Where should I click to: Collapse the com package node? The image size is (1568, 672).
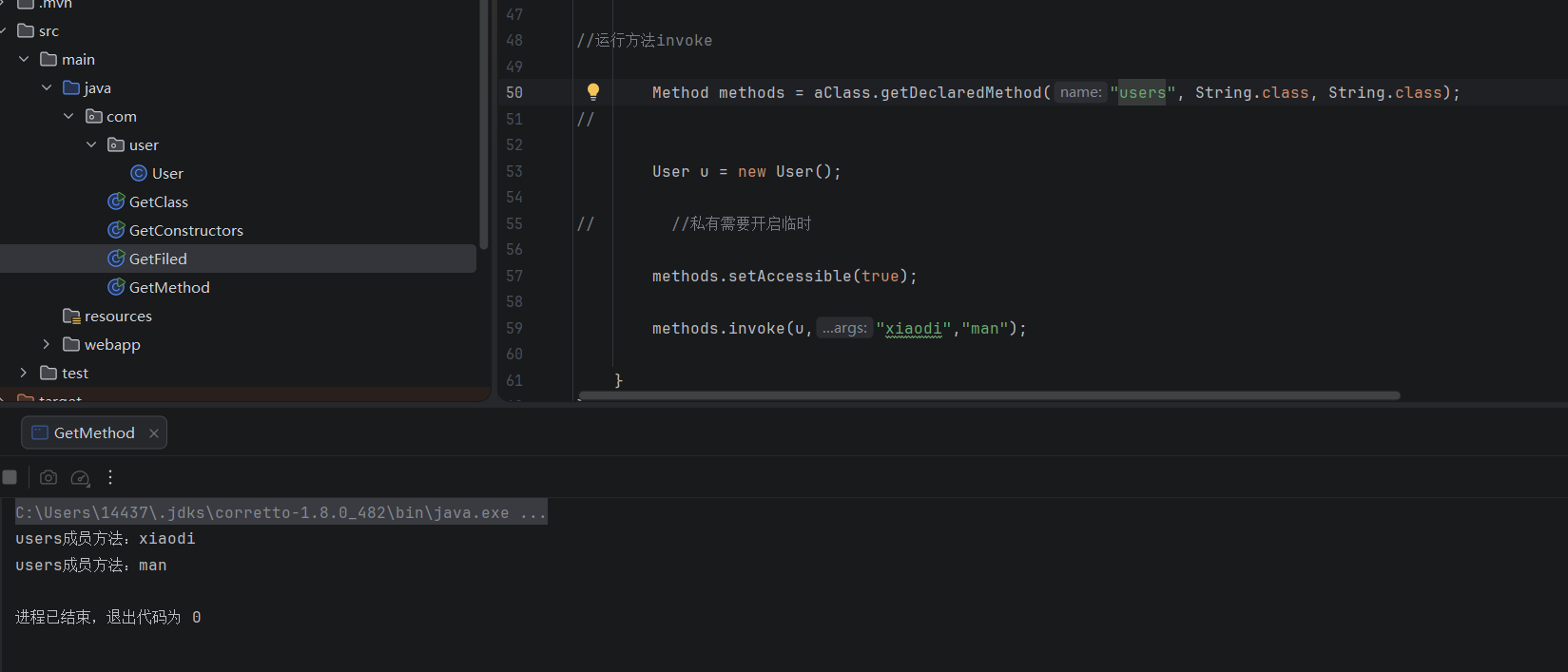[68, 116]
